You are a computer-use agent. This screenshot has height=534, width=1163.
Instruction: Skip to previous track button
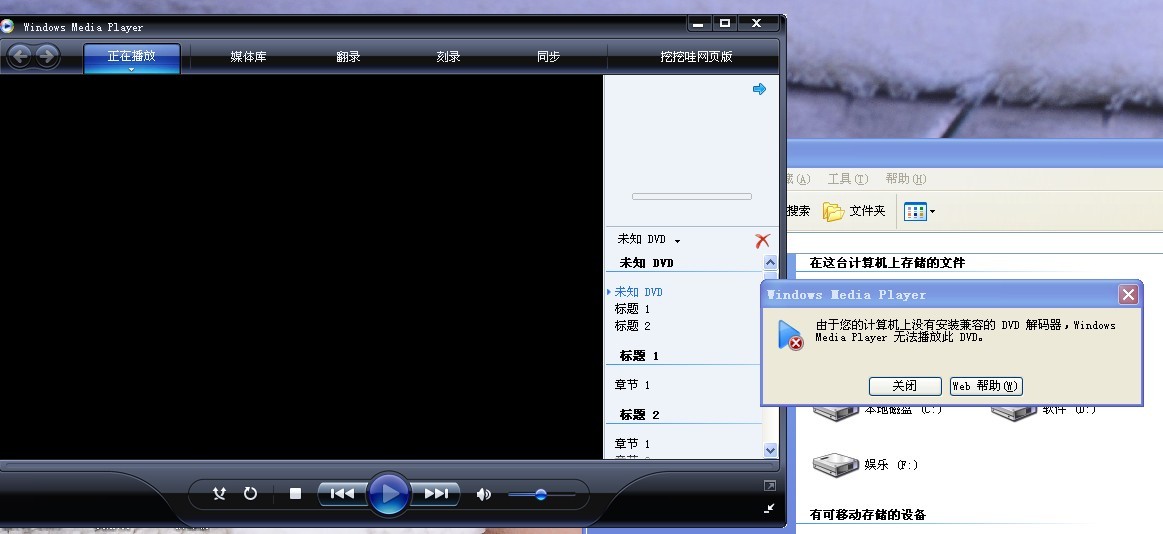[342, 493]
